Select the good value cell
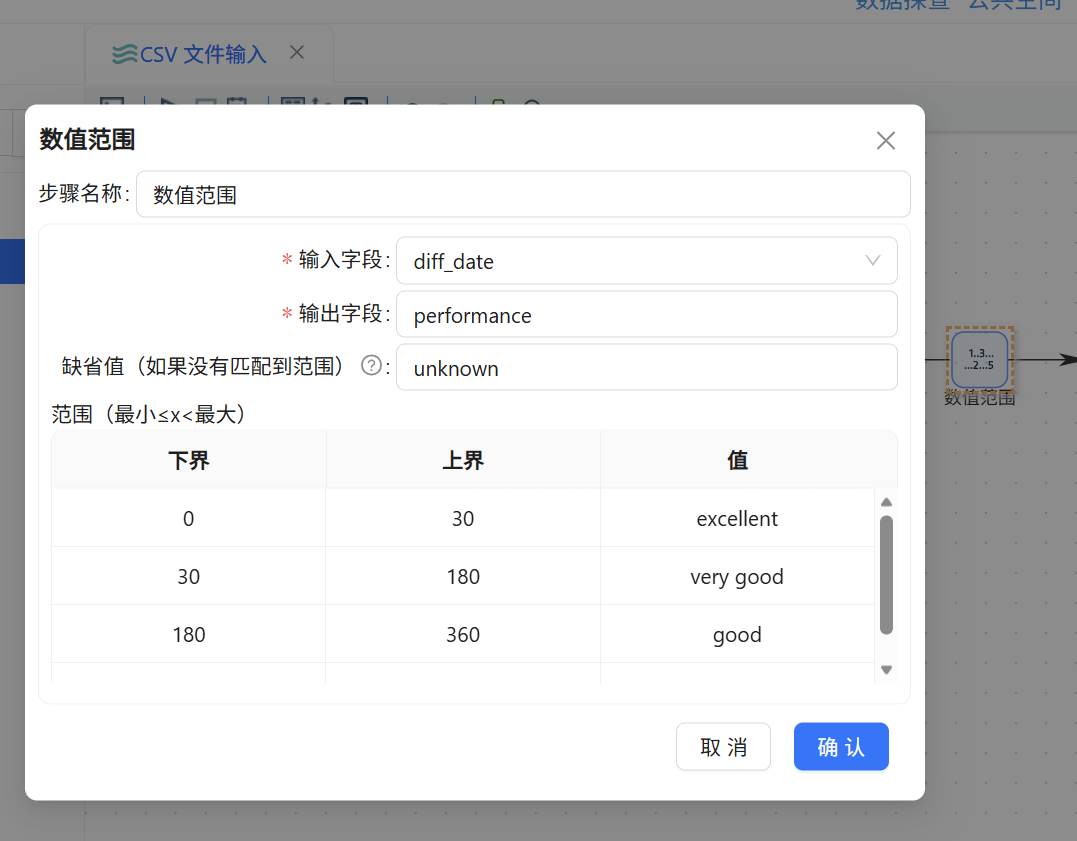1077x841 pixels. [737, 634]
